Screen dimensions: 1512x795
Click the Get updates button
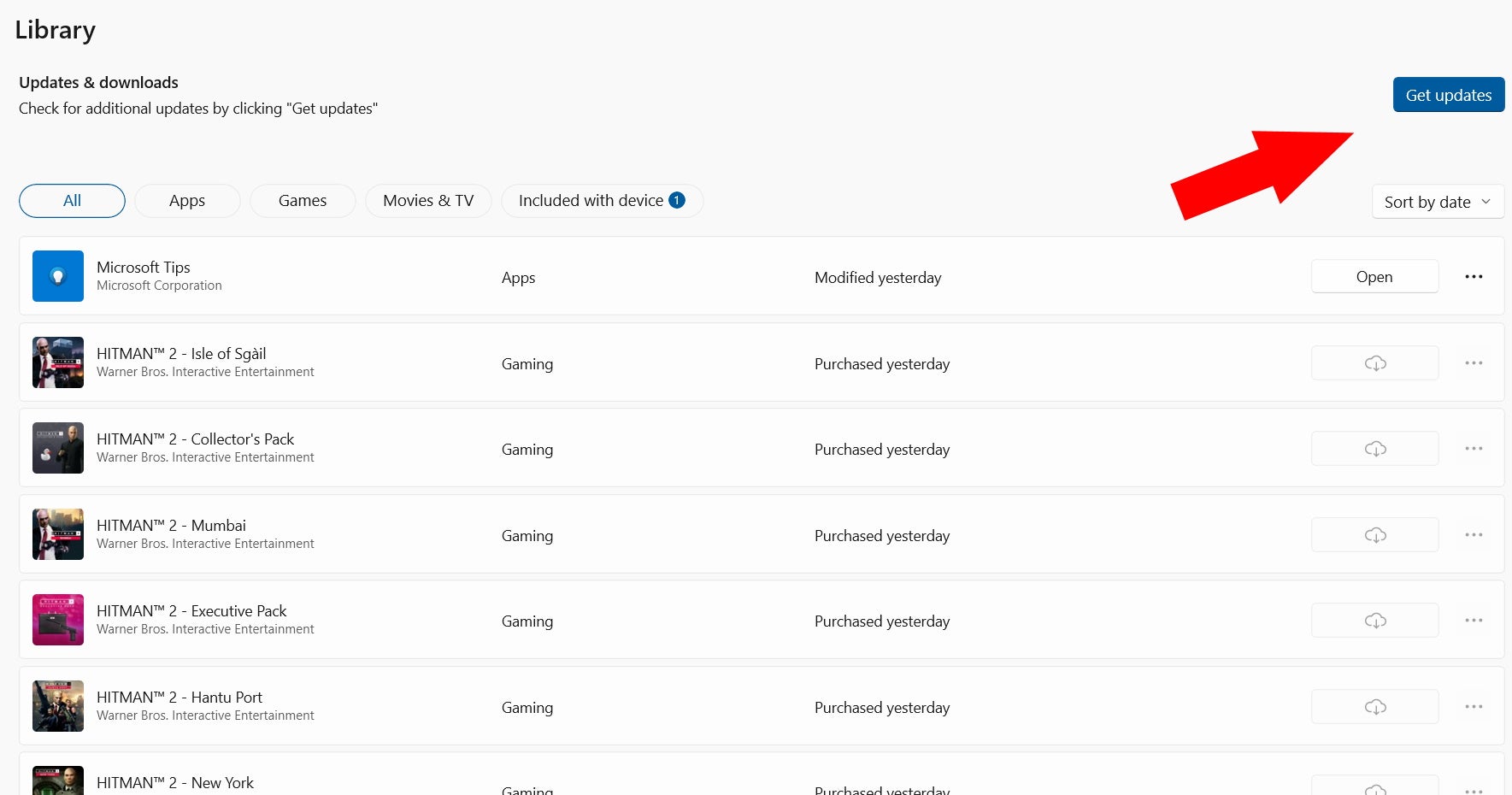(x=1448, y=95)
